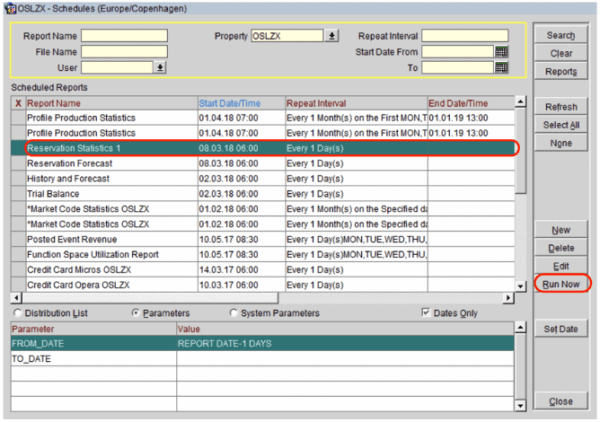Open the Property dropdown arrow

[x=332, y=36]
